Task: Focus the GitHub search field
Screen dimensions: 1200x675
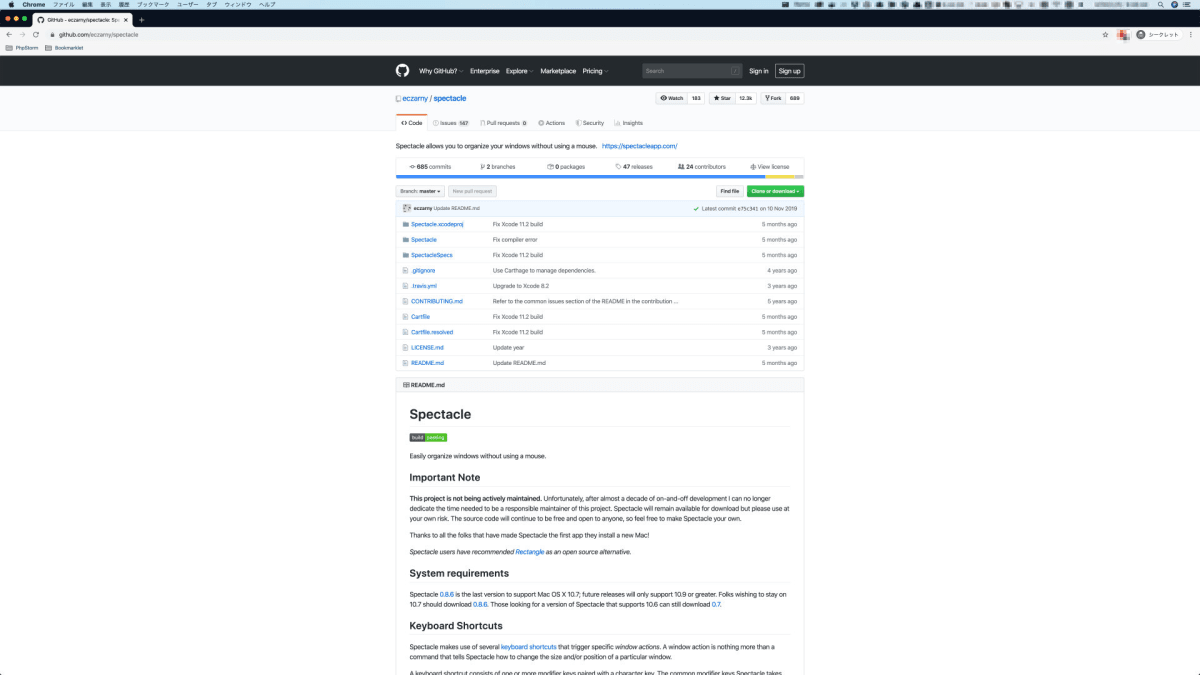Action: coord(692,71)
